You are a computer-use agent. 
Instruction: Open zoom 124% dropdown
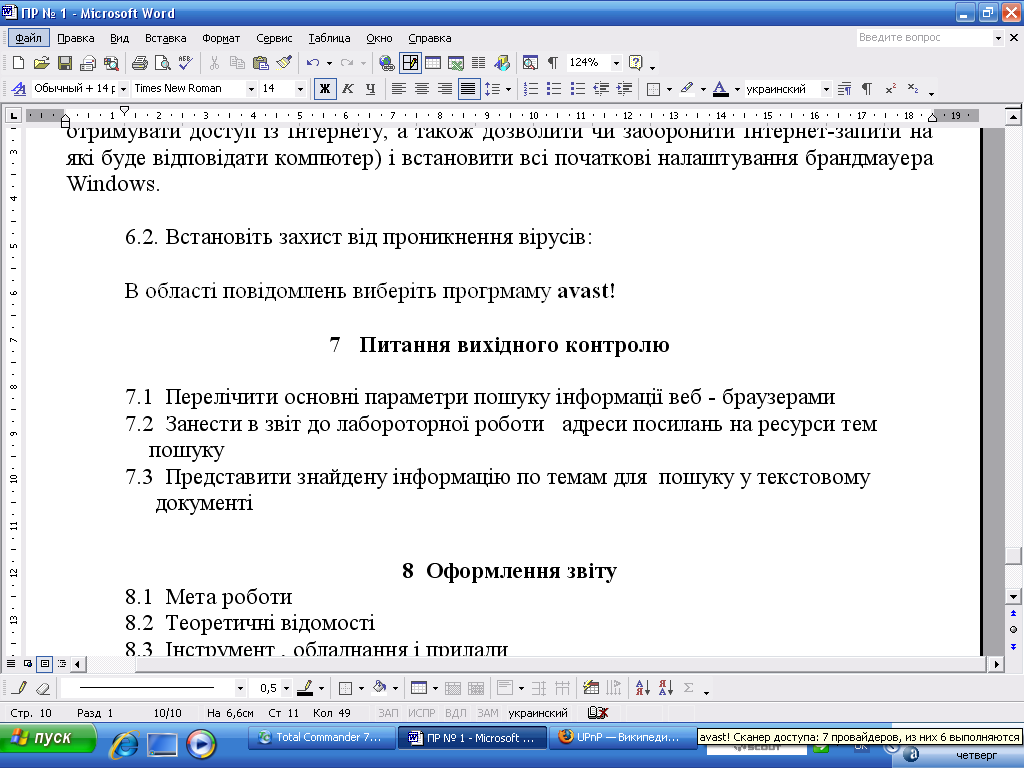tap(616, 63)
